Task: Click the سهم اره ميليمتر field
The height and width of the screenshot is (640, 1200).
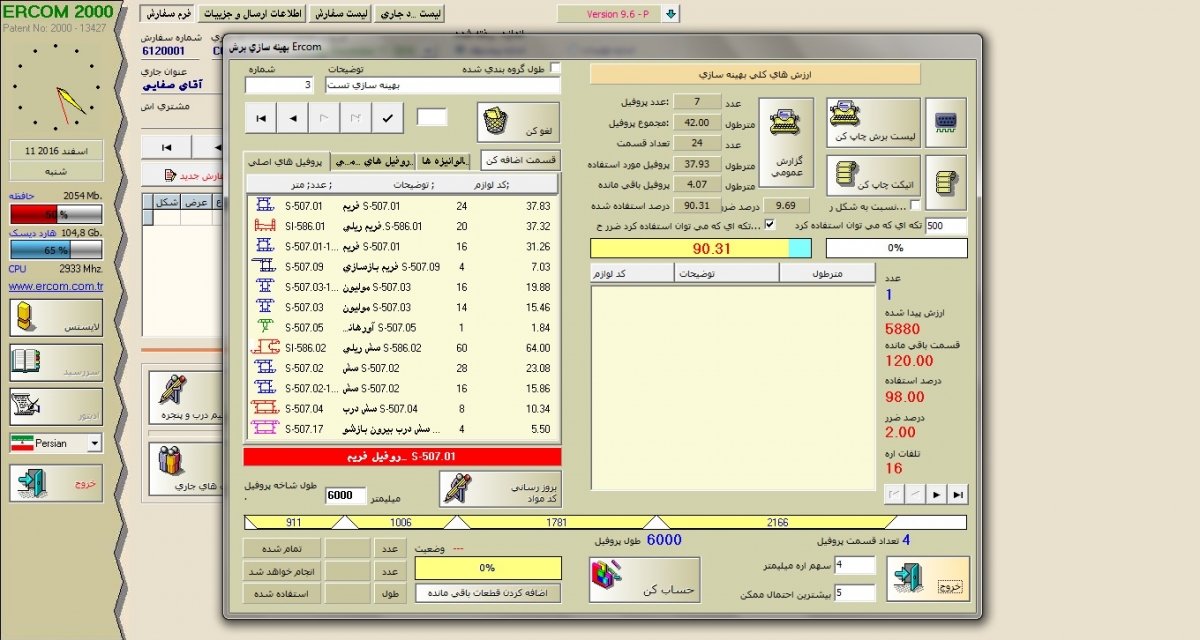Action: (x=854, y=566)
